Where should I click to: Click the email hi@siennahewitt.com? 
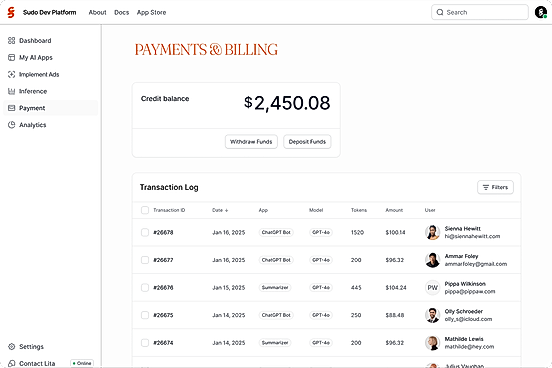tap(472, 236)
